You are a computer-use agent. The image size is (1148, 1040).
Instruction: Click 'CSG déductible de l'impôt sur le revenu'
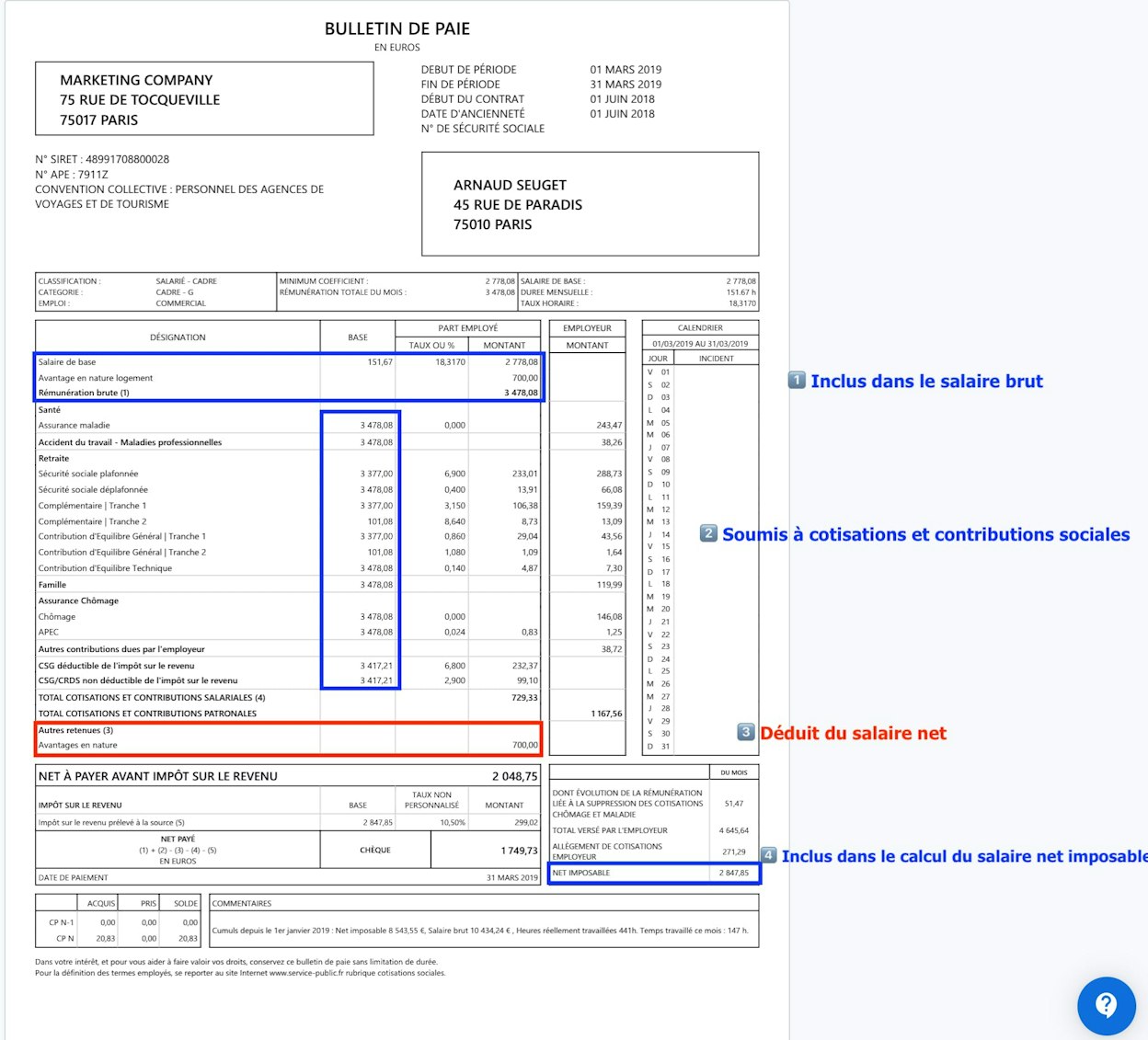[x=116, y=666]
